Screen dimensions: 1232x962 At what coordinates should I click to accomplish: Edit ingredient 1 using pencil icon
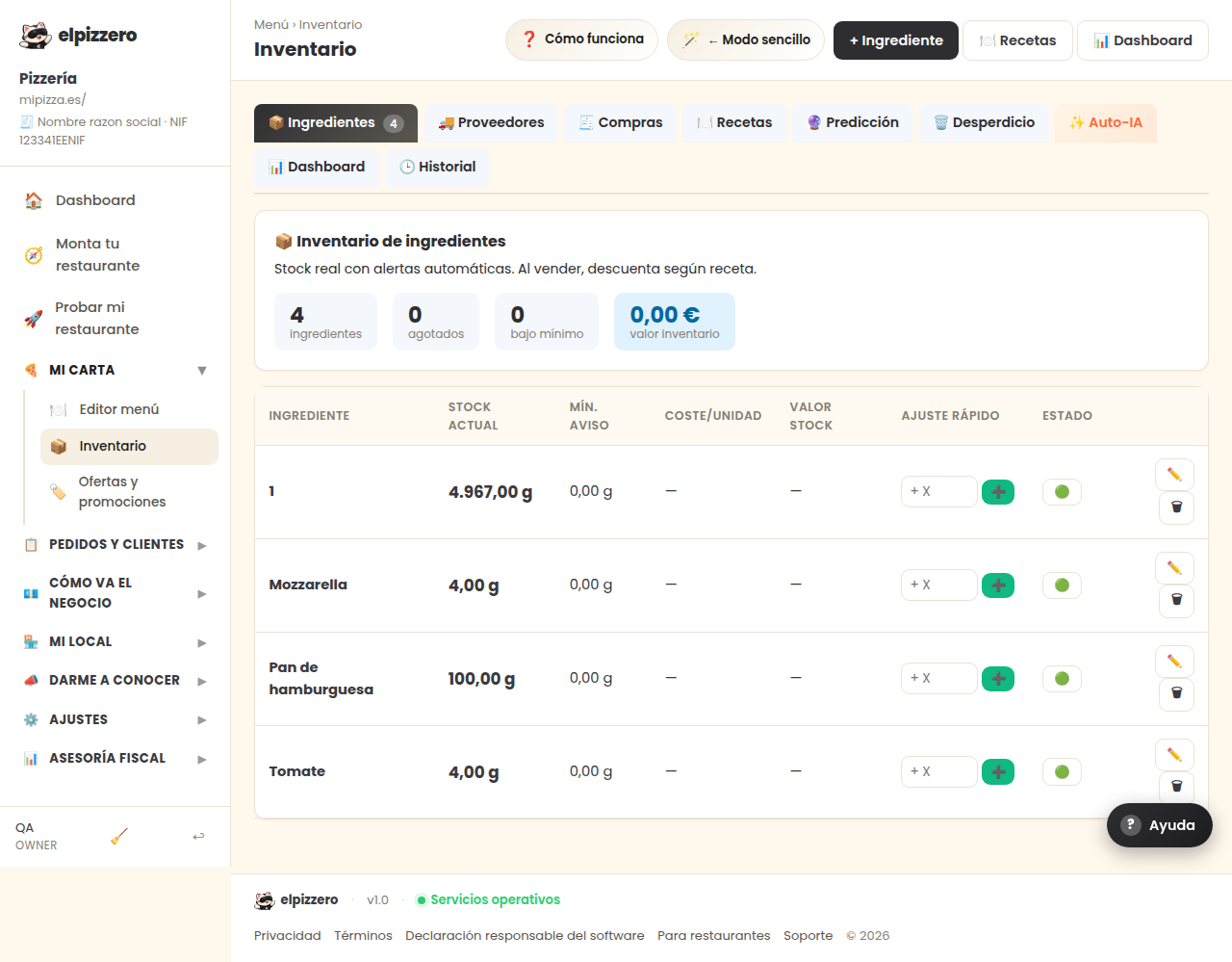[x=1174, y=475]
